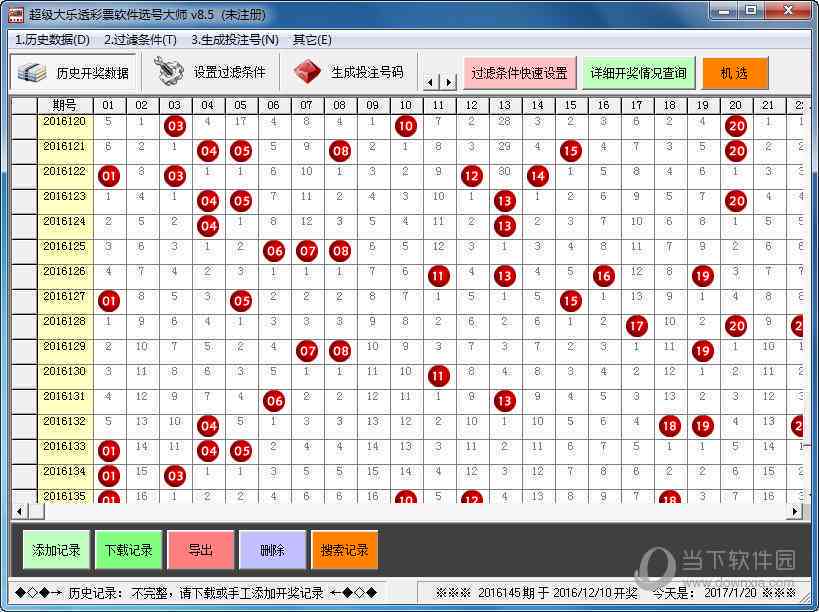819x612 pixels.
Task: Switch to the 设置过滤条件 tab
Action: (x=210, y=73)
